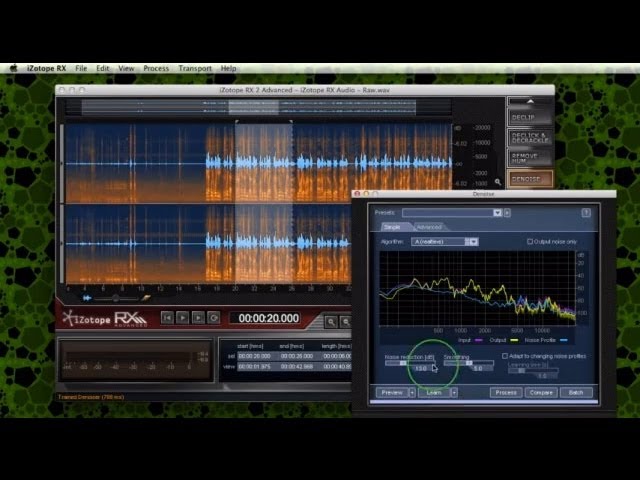This screenshot has width=640, height=480.
Task: Click the Process button
Action: click(x=506, y=392)
